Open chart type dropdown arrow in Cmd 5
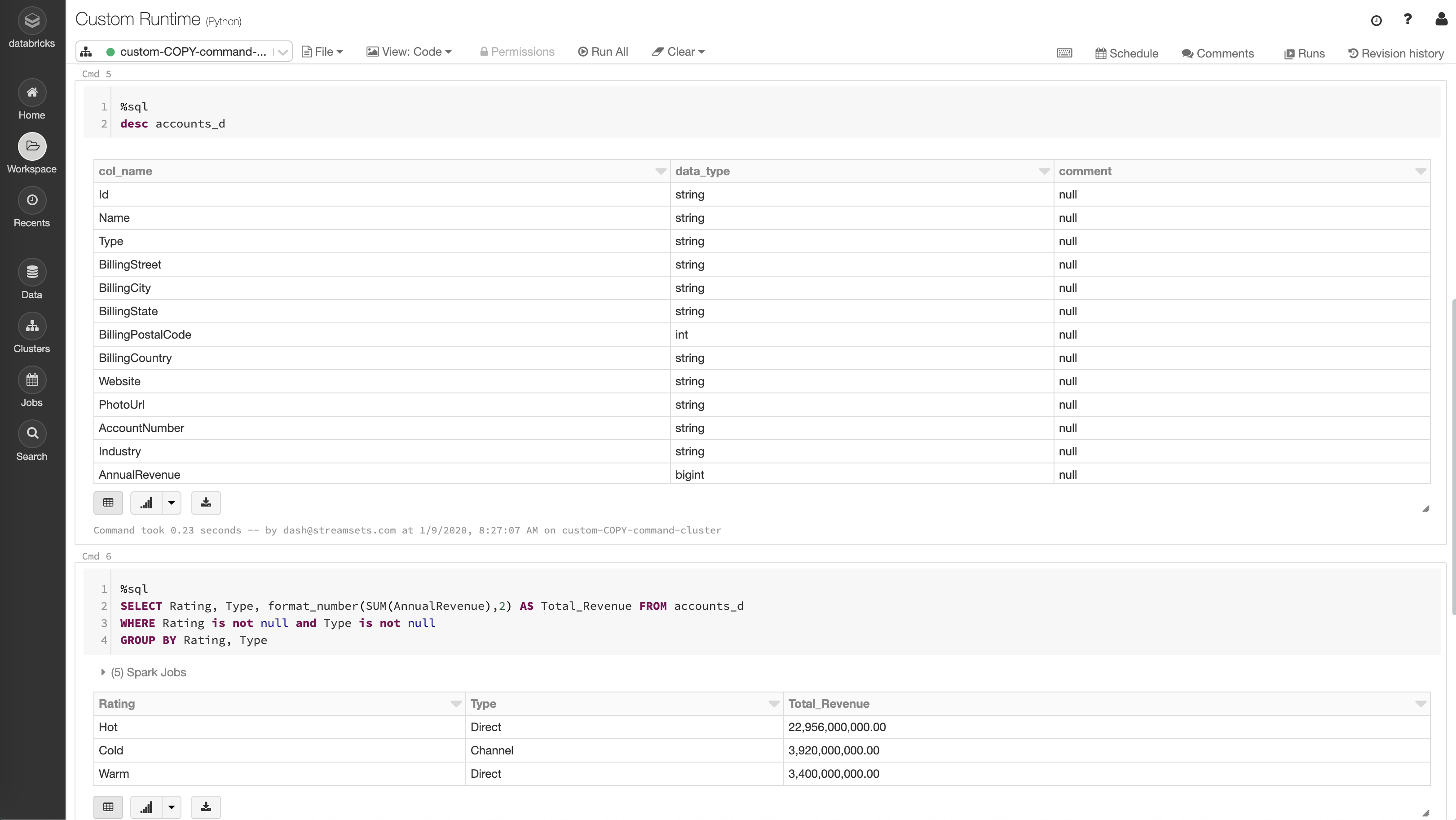 (171, 503)
